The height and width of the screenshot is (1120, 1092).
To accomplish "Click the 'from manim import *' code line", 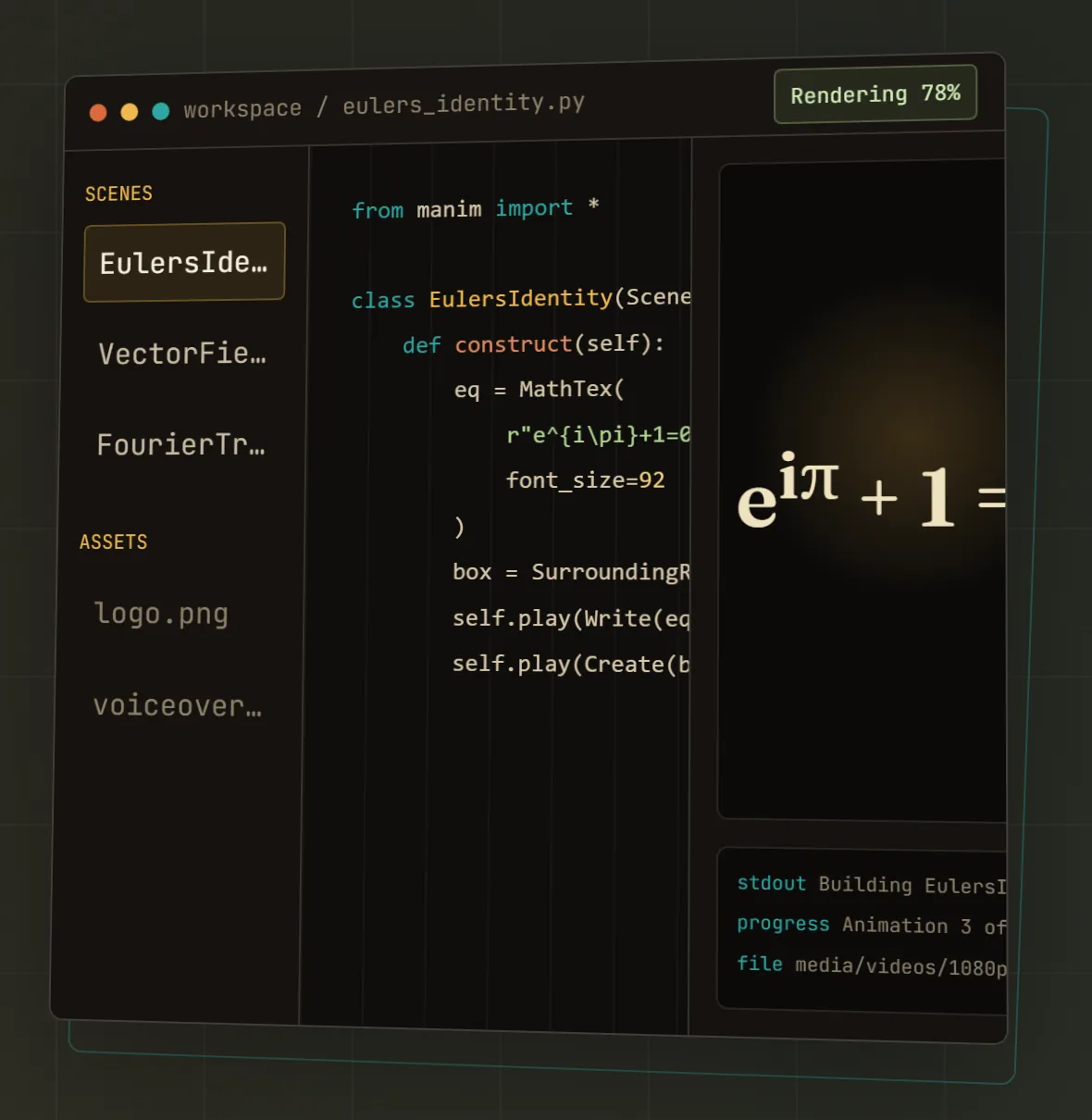I will tap(476, 209).
